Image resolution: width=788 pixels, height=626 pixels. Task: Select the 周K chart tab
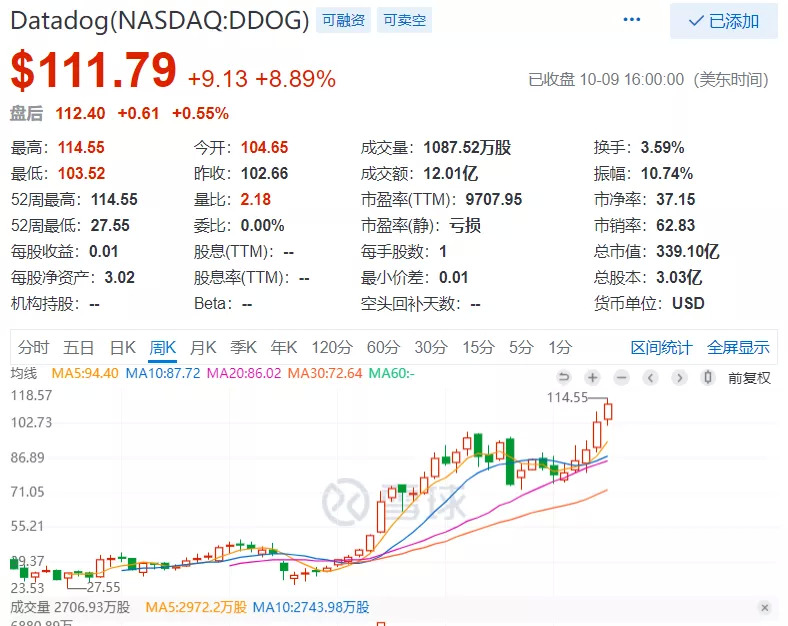click(x=162, y=347)
